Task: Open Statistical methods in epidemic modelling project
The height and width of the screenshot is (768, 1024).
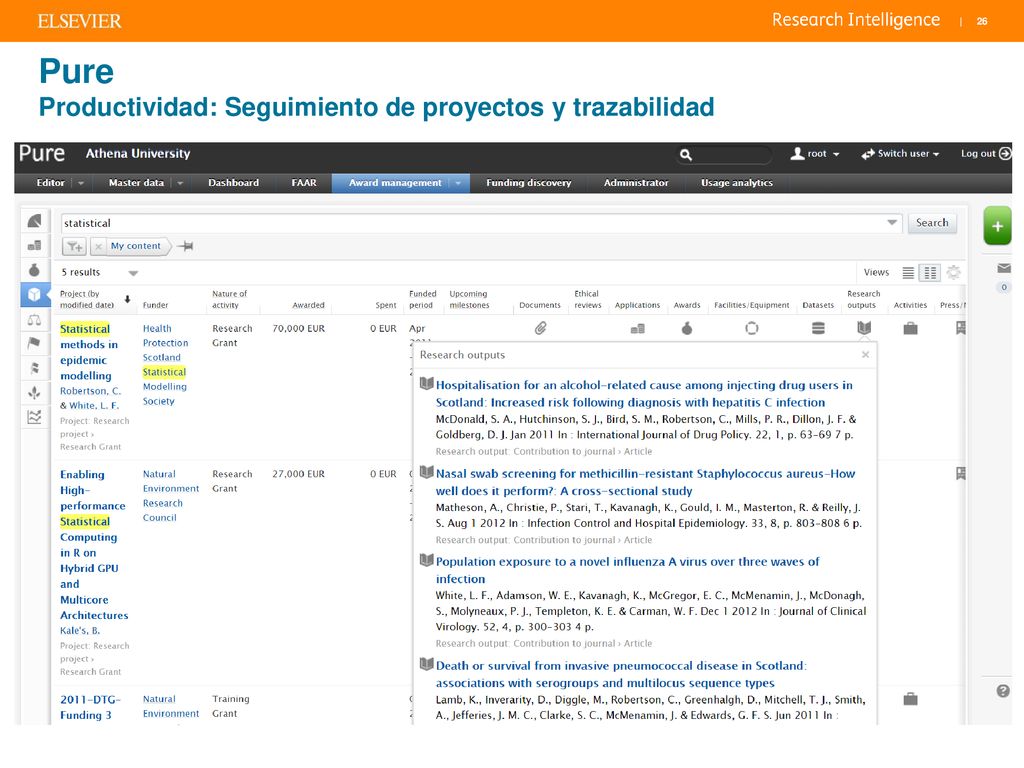Action: tap(89, 352)
